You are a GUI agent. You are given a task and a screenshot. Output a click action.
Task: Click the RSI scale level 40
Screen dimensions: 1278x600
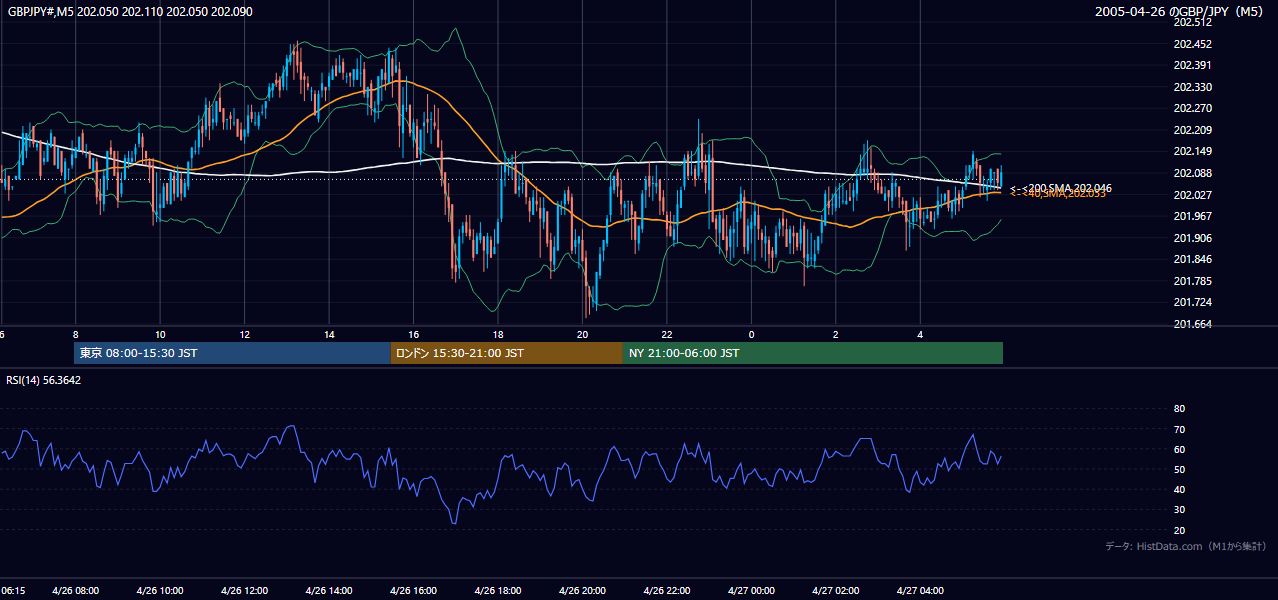pos(1179,489)
